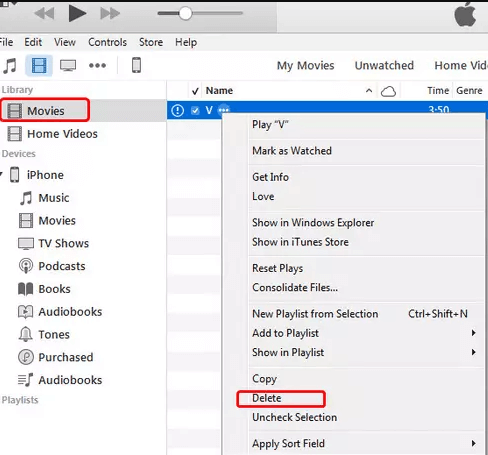Collapse the iPhone device tree
488x455 pixels.
click(x=1, y=174)
